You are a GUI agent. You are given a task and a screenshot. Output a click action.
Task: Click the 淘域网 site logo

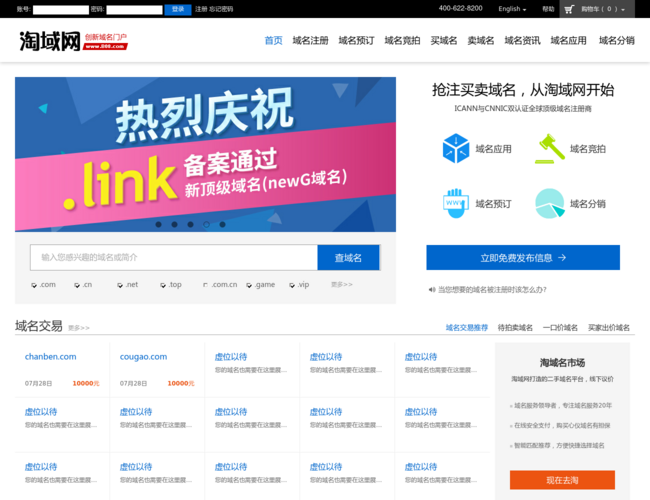[x=50, y=41]
